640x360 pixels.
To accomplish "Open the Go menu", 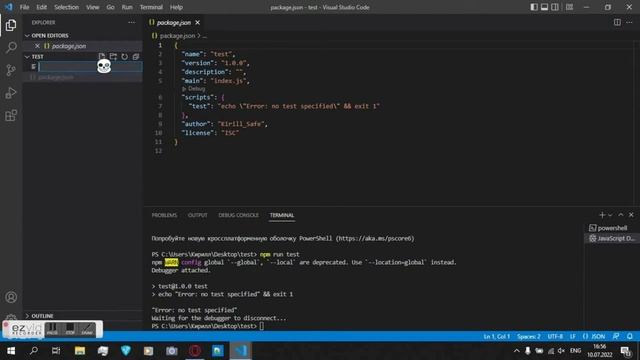I will [111, 7].
